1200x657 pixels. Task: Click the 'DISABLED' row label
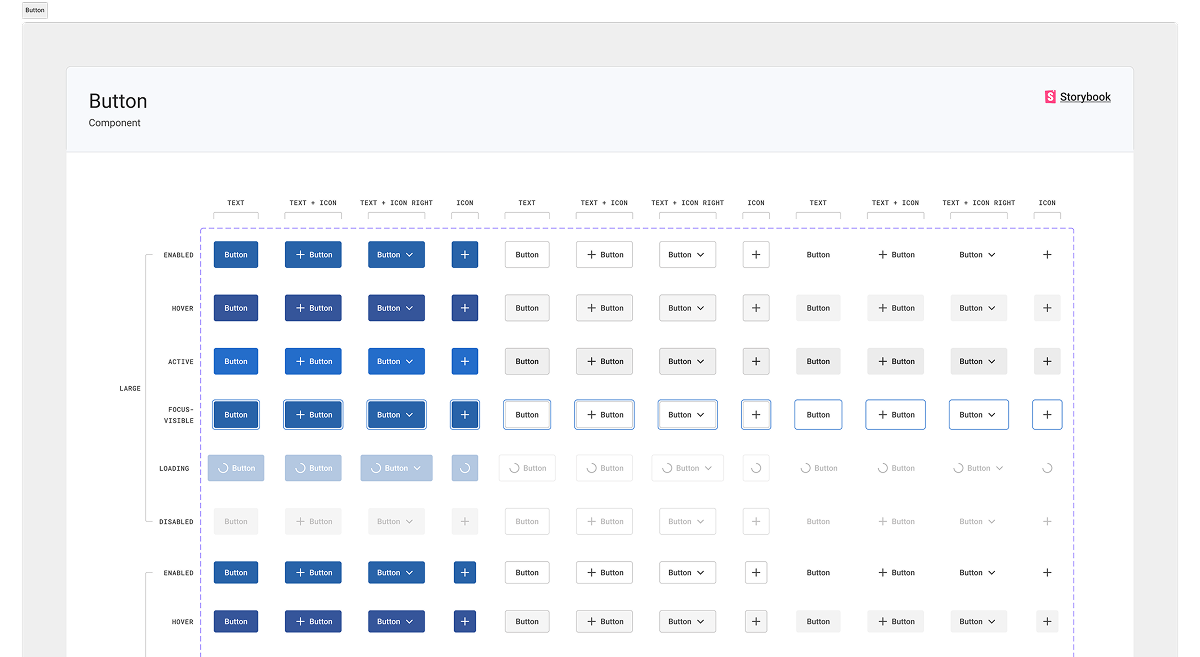[x=176, y=521]
